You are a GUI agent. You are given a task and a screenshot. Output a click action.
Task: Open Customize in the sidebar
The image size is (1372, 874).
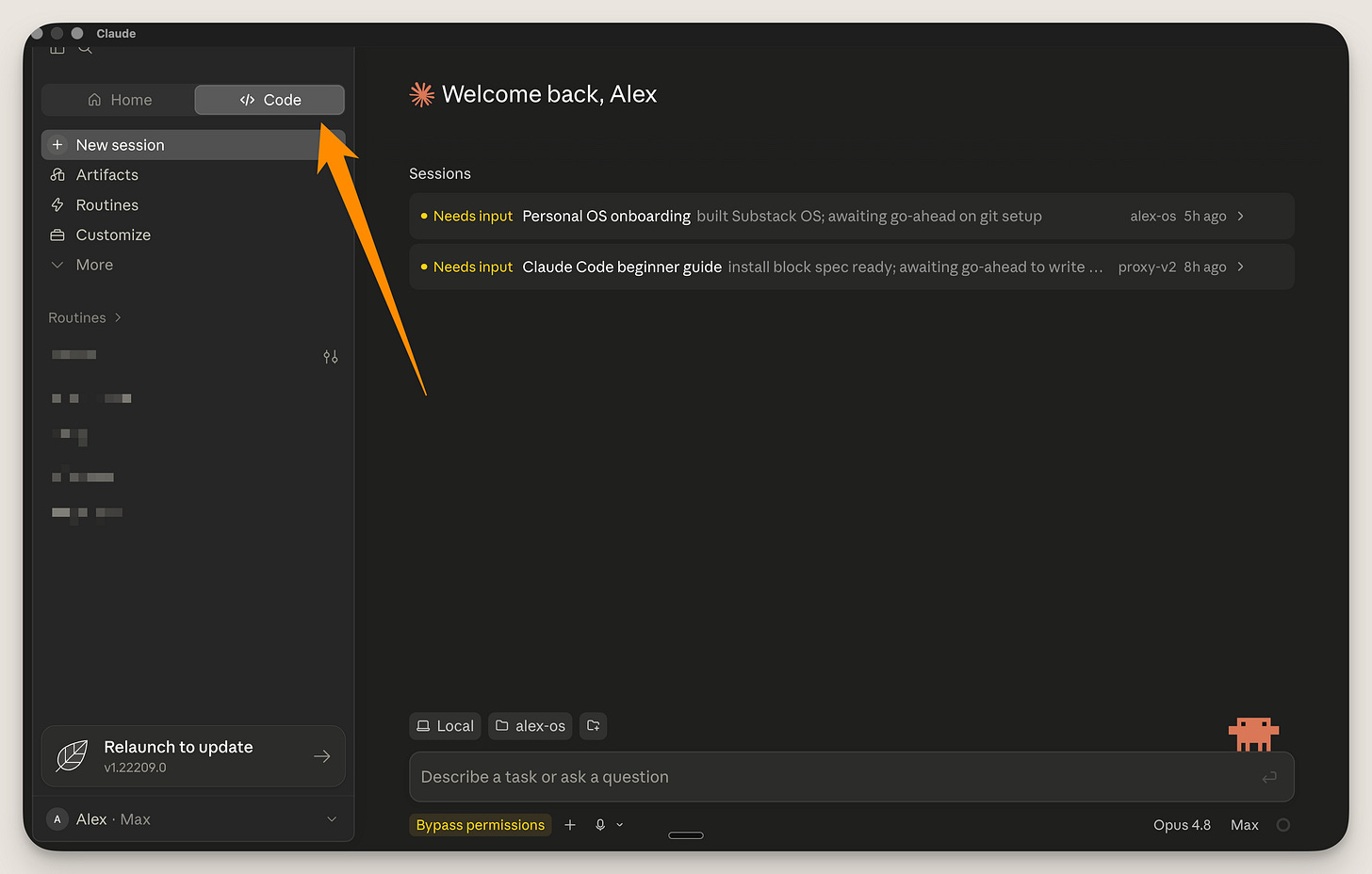click(192, 235)
